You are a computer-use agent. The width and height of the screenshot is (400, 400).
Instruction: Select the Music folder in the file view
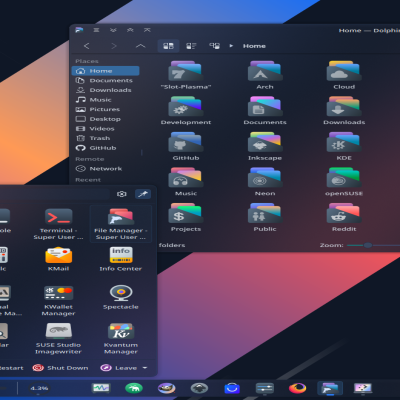186,177
